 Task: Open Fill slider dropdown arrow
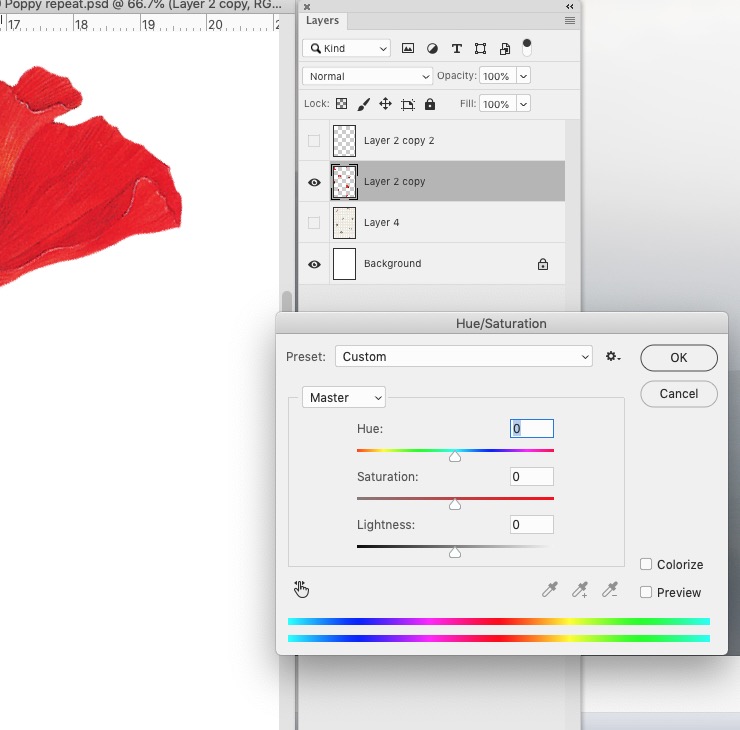click(523, 104)
